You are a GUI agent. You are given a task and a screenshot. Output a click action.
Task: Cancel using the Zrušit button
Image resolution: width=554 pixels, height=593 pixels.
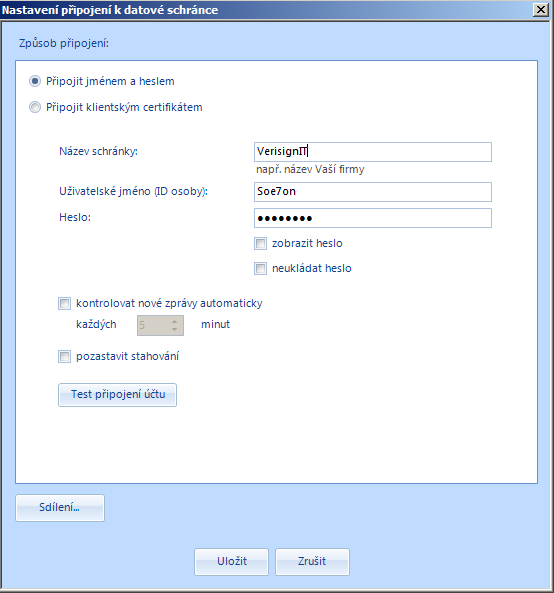[312, 562]
